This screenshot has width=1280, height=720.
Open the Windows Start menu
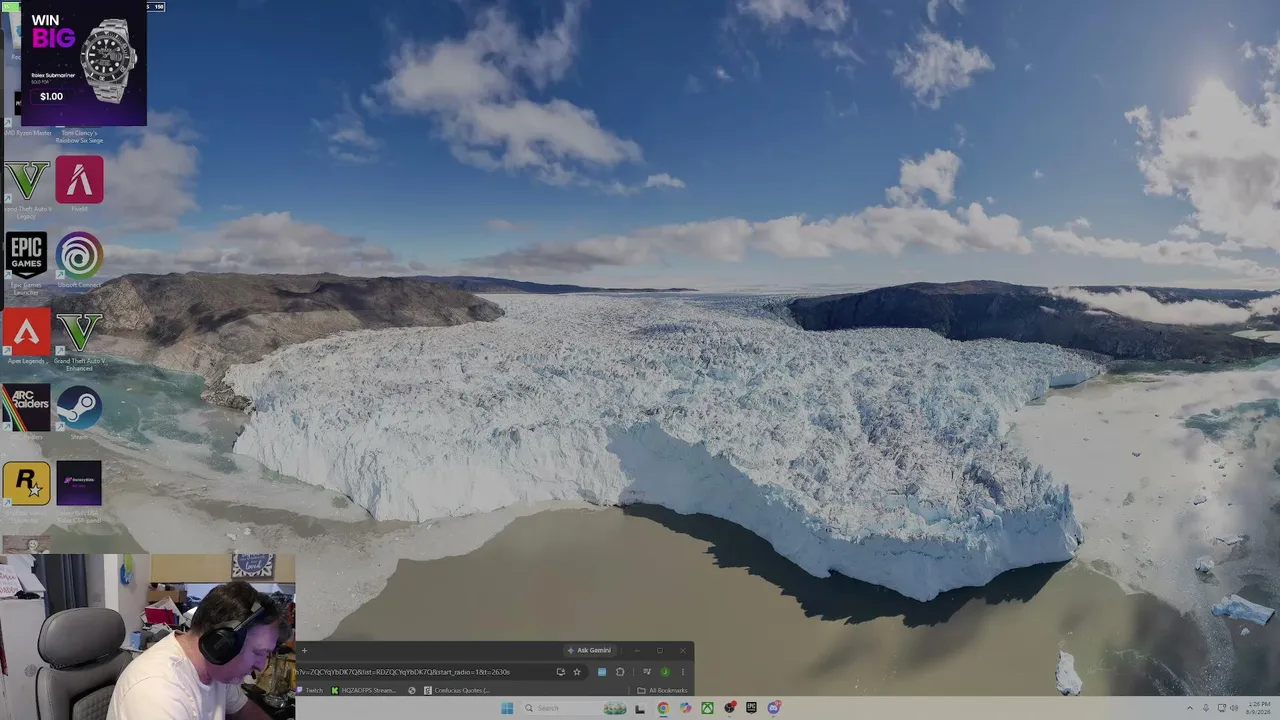coord(507,708)
